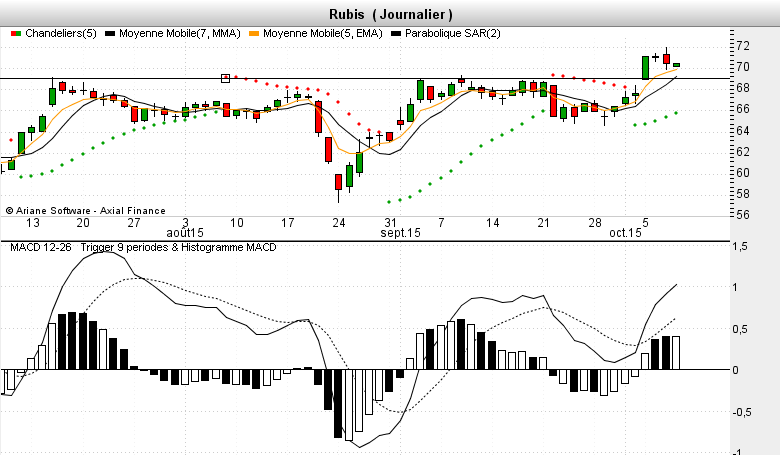
Task: Click the date label 24 on time axis
Action: [x=339, y=223]
